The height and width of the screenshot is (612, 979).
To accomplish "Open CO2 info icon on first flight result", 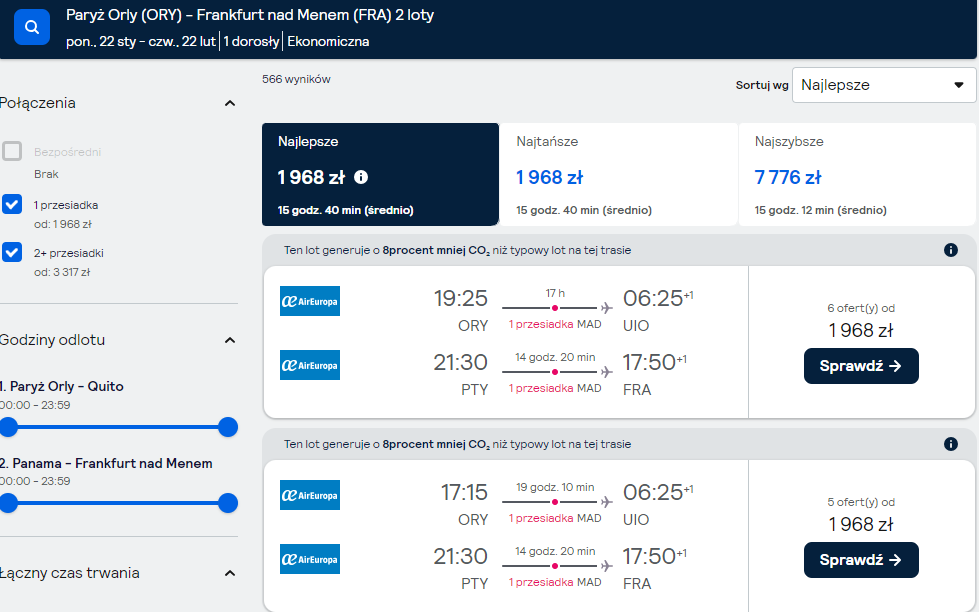I will click(x=950, y=250).
